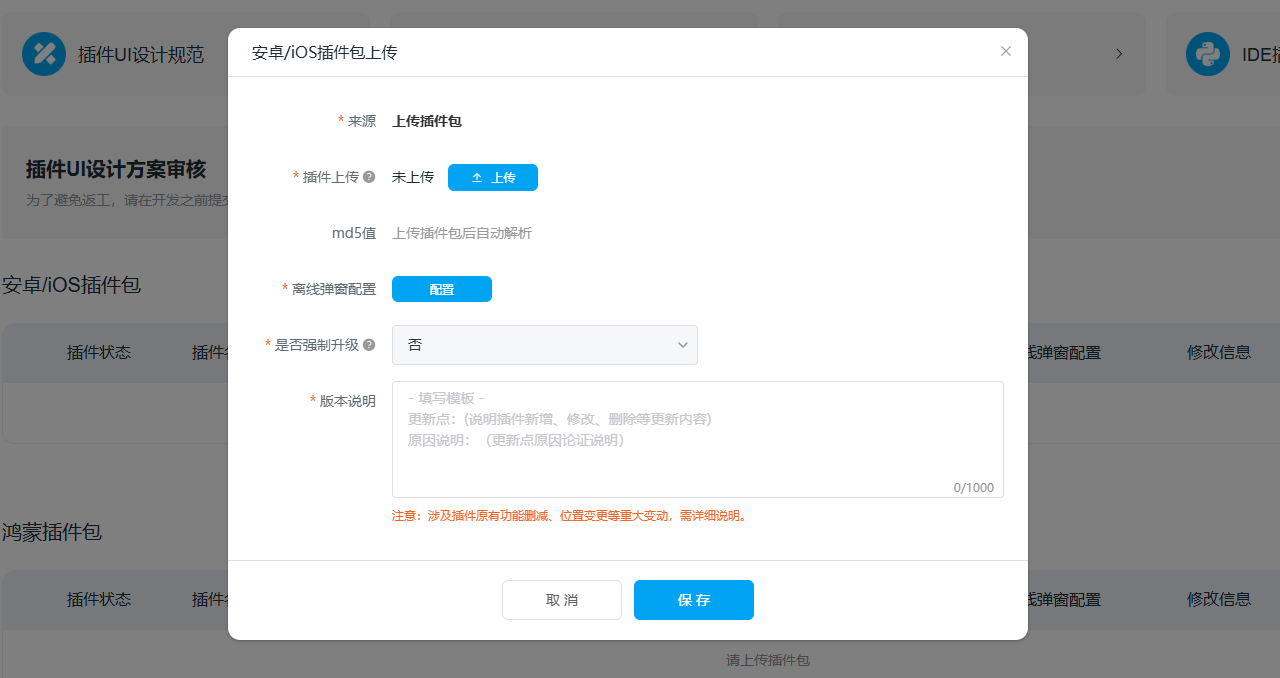Click help icon next to 是否强制升级
Screen dimensions: 1280x678
click(369, 345)
